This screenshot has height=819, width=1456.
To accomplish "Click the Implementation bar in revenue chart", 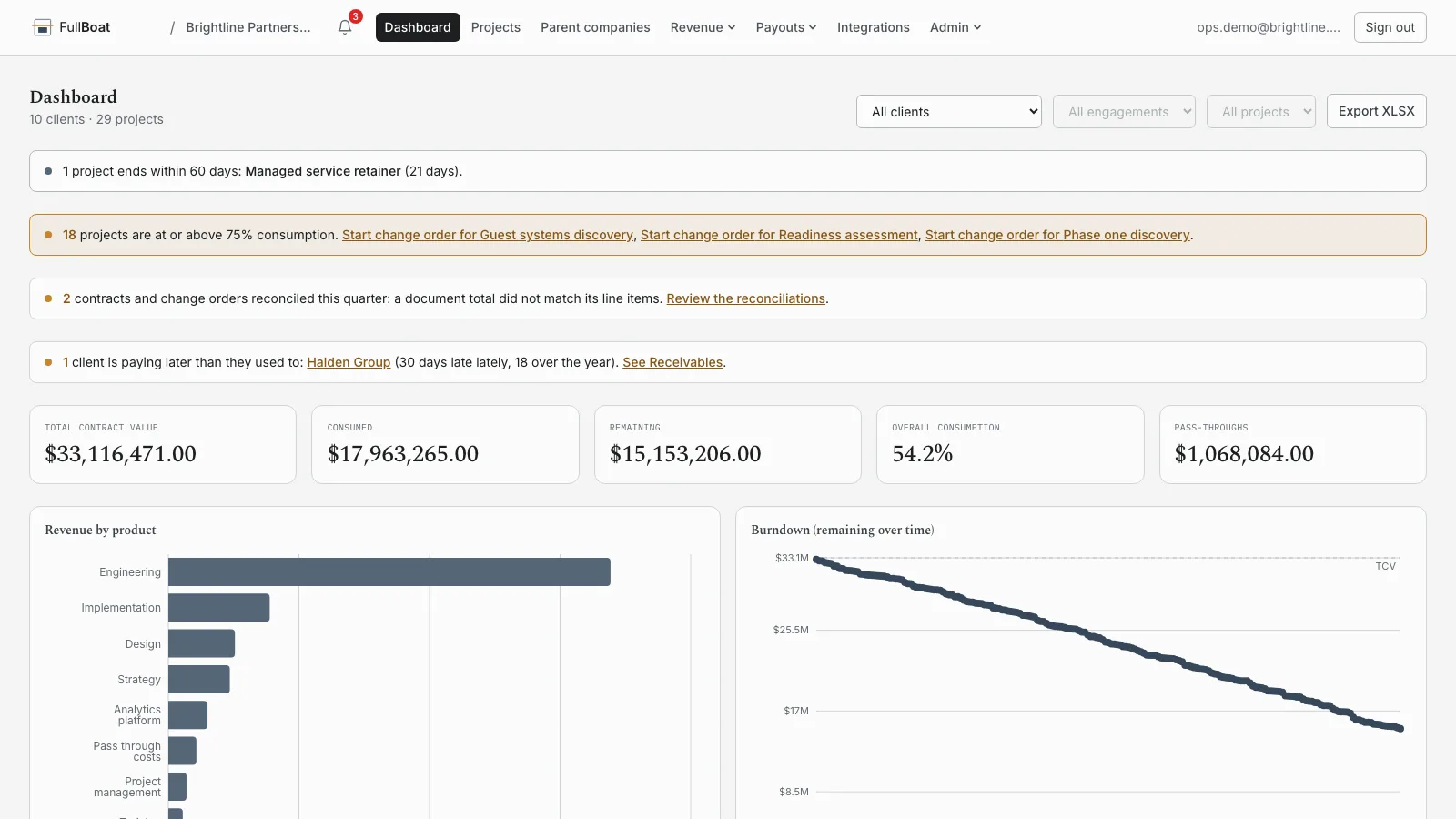I will pos(219,608).
